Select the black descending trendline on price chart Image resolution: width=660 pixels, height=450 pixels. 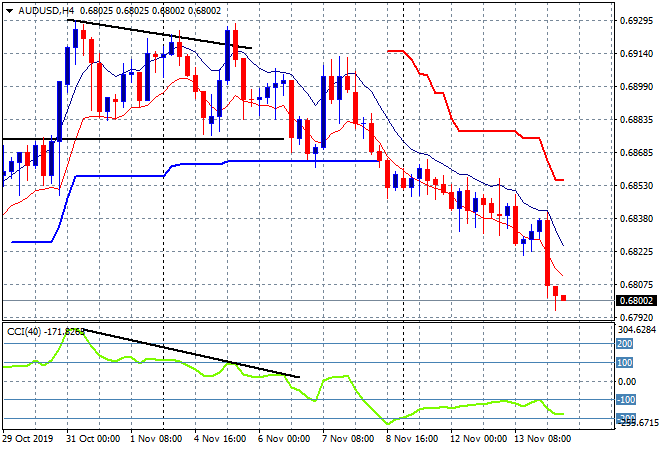coord(160,34)
